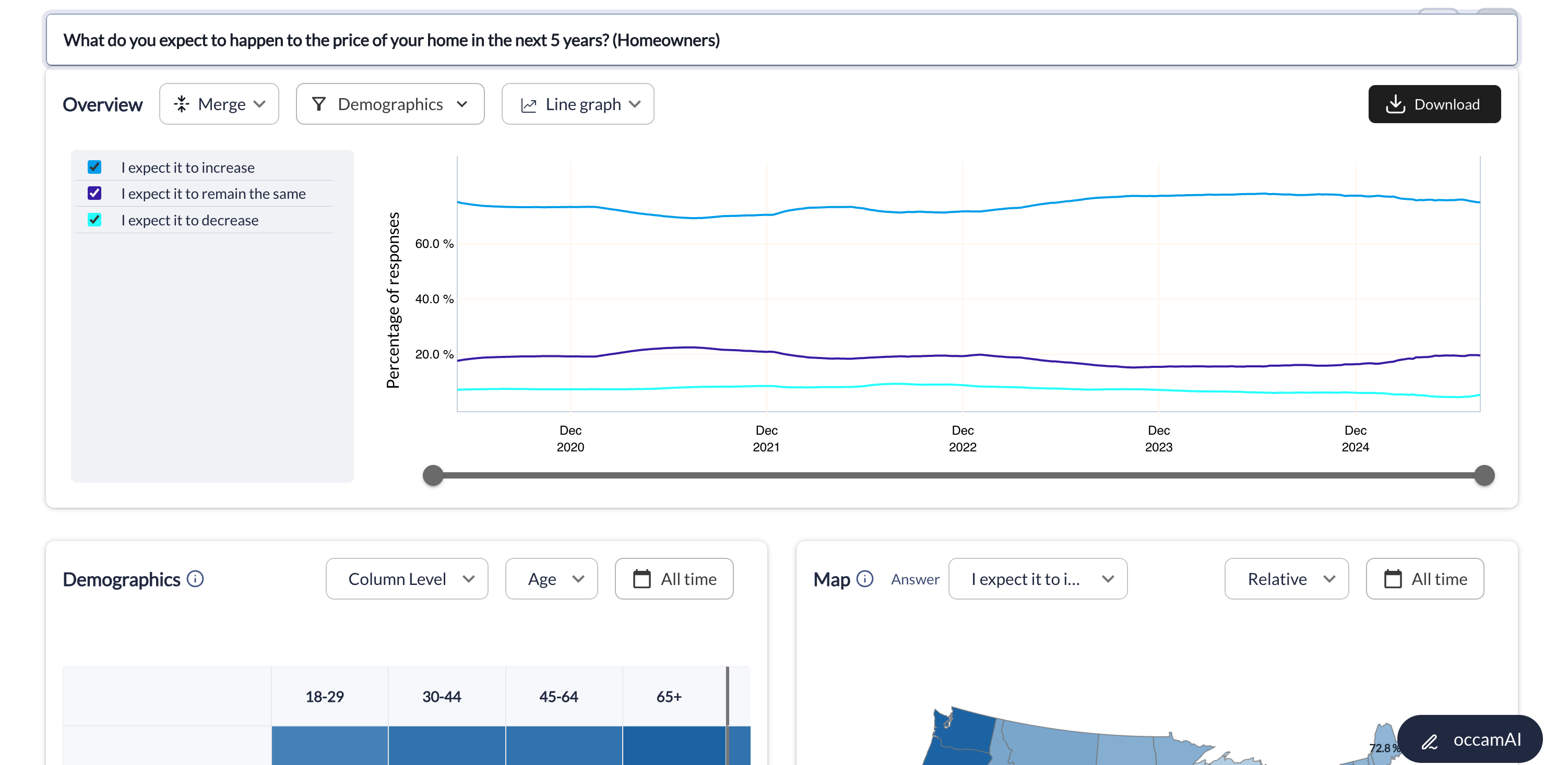Click calendar icon in Demographics All time
This screenshot has width=1568, height=765.
pyautogui.click(x=642, y=579)
